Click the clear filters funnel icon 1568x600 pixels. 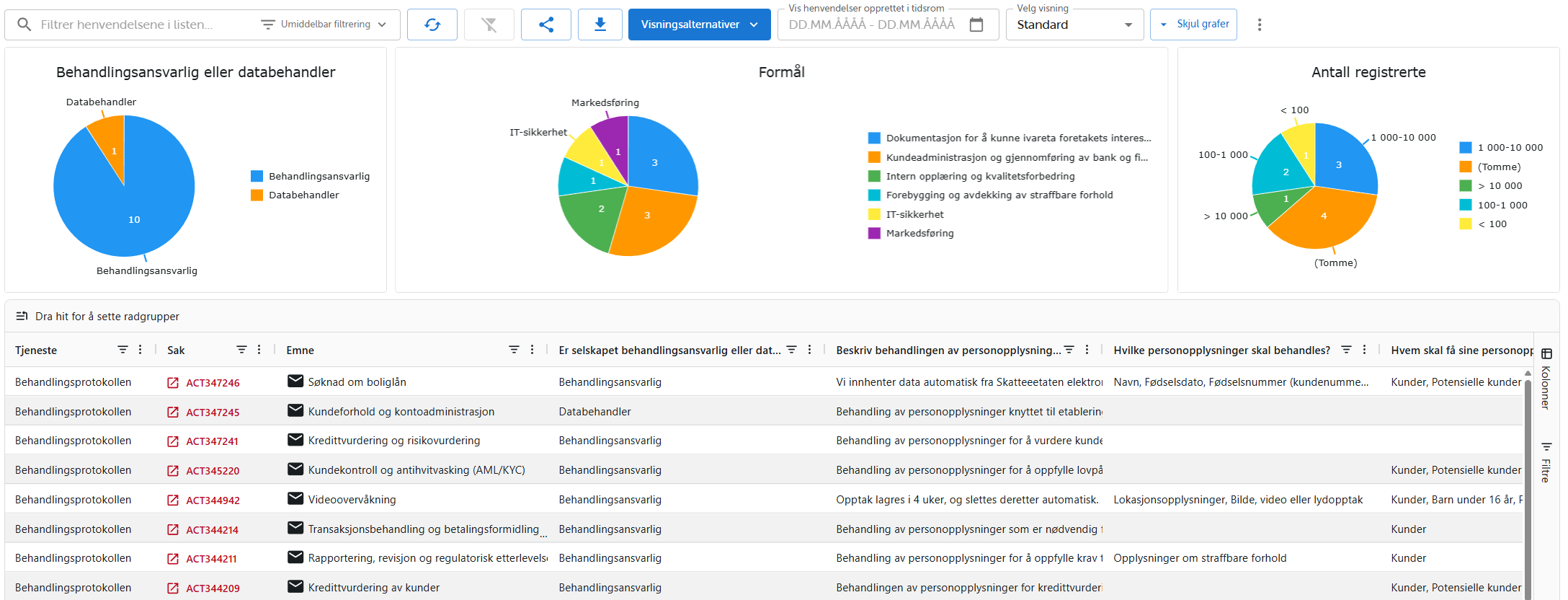coord(489,25)
